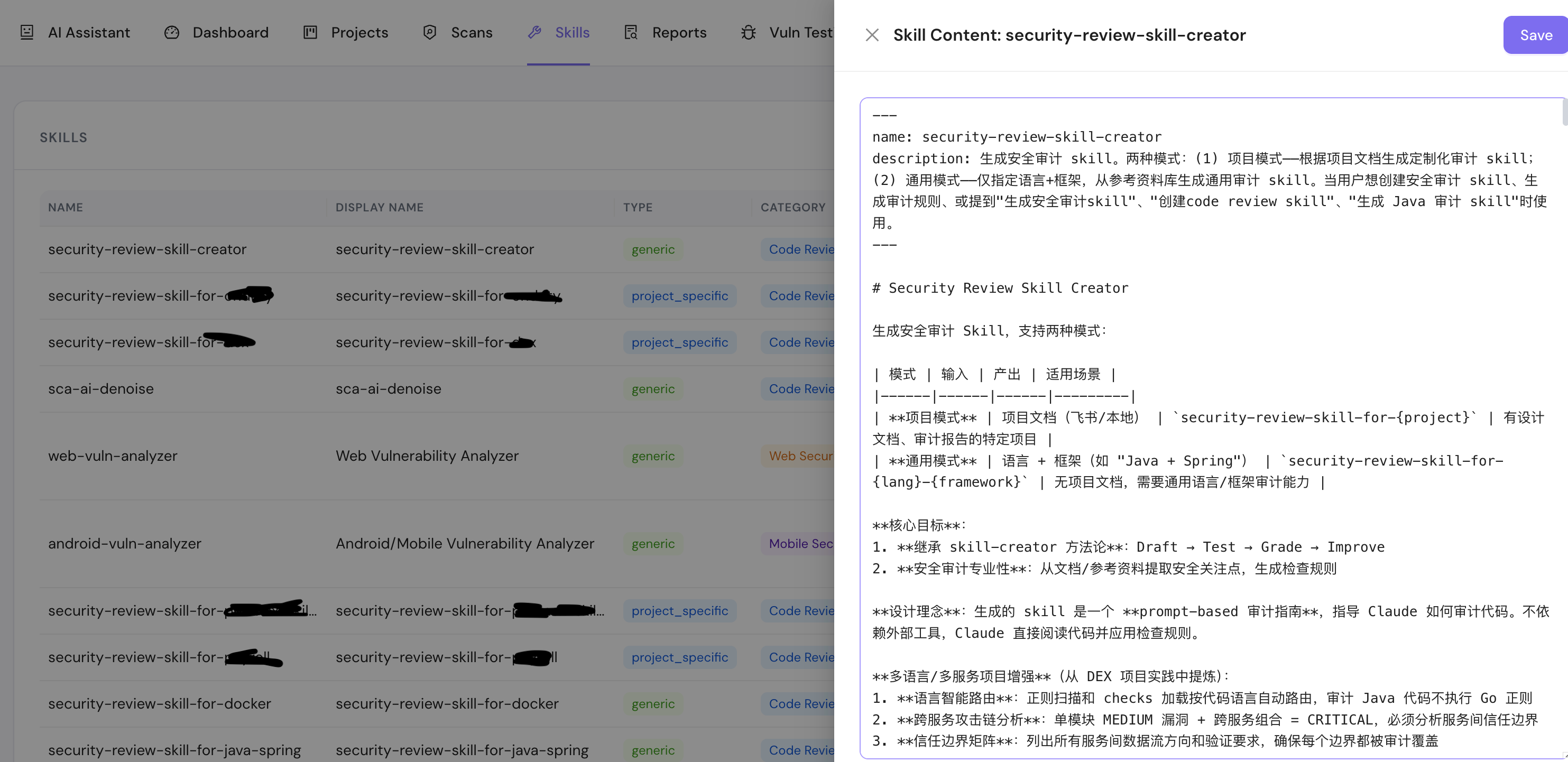Open the Reports tab
1568x762 pixels.
point(665,32)
